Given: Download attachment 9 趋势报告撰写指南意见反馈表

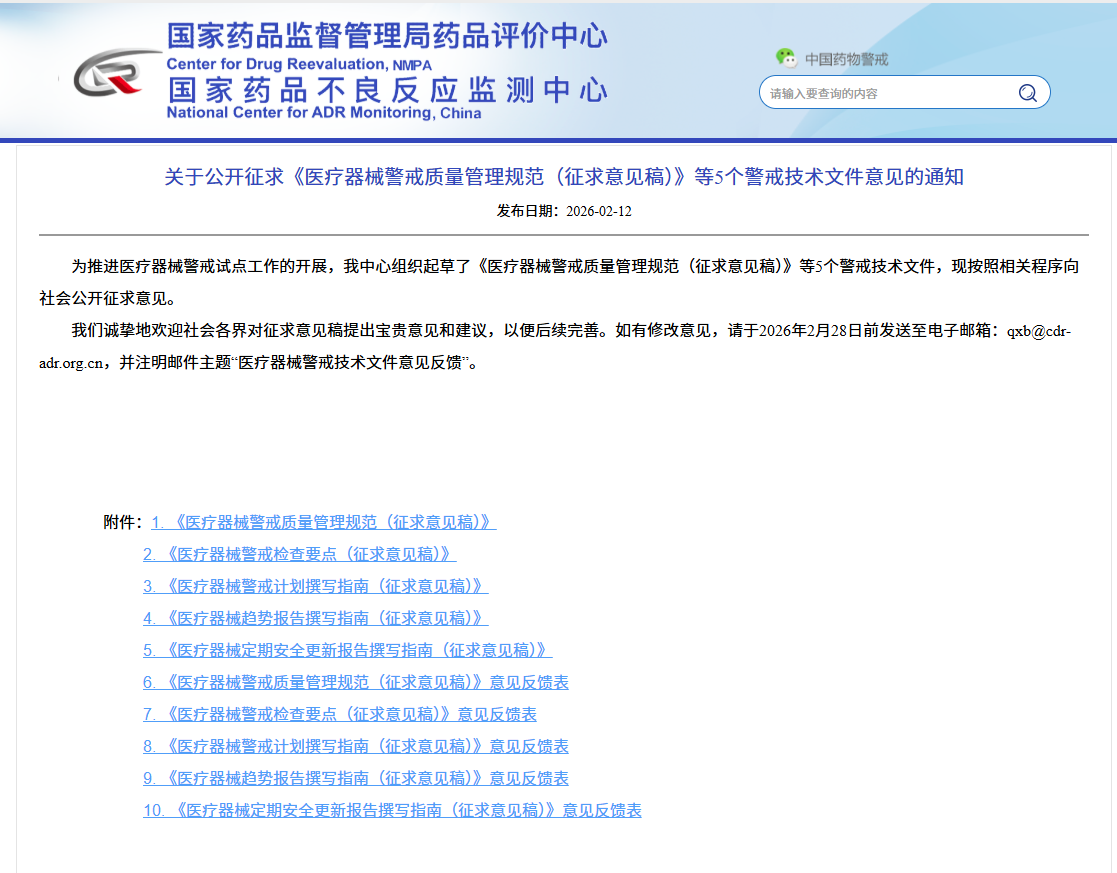Looking at the screenshot, I should 355,778.
